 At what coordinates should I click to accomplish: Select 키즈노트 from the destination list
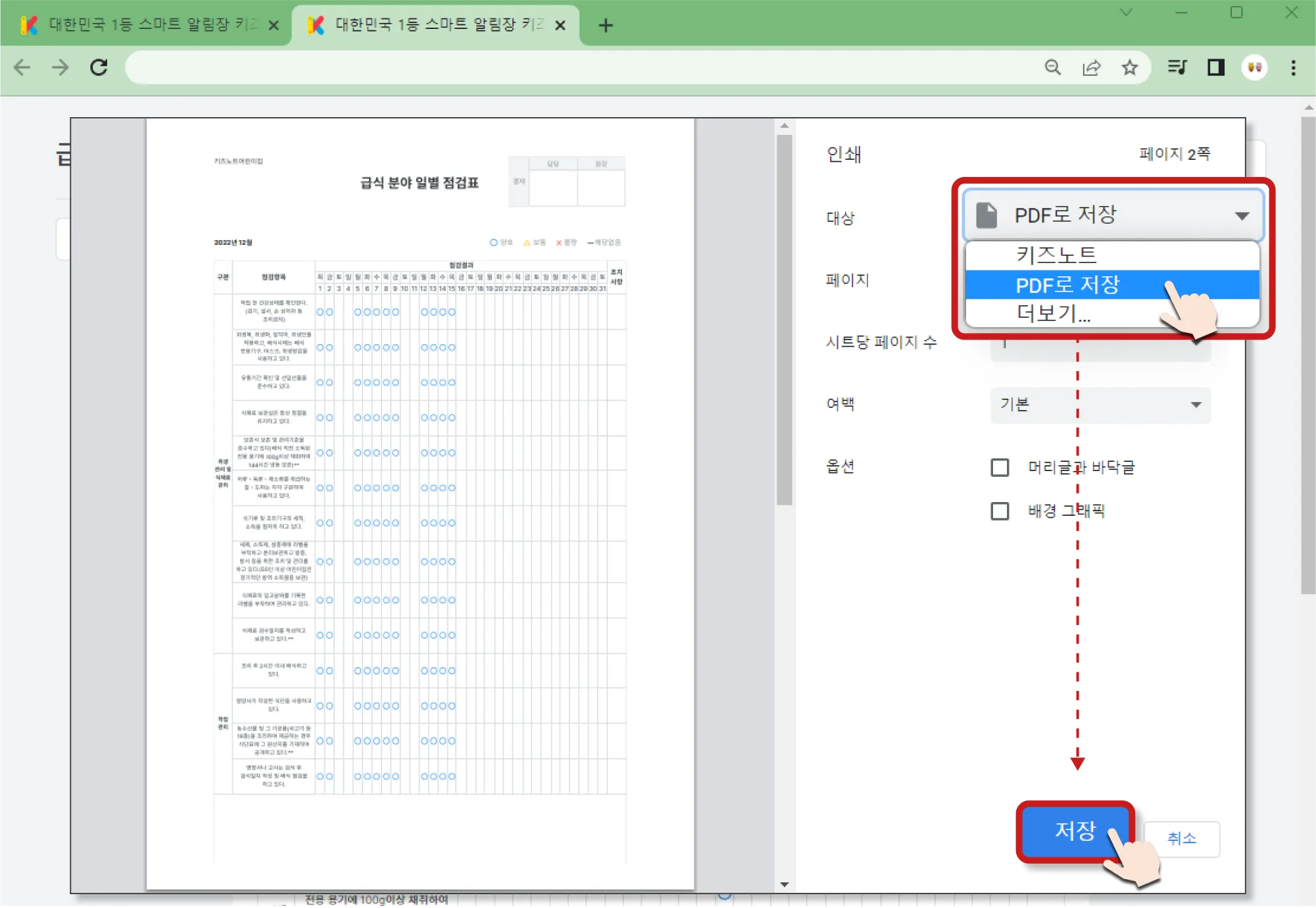click(1056, 255)
